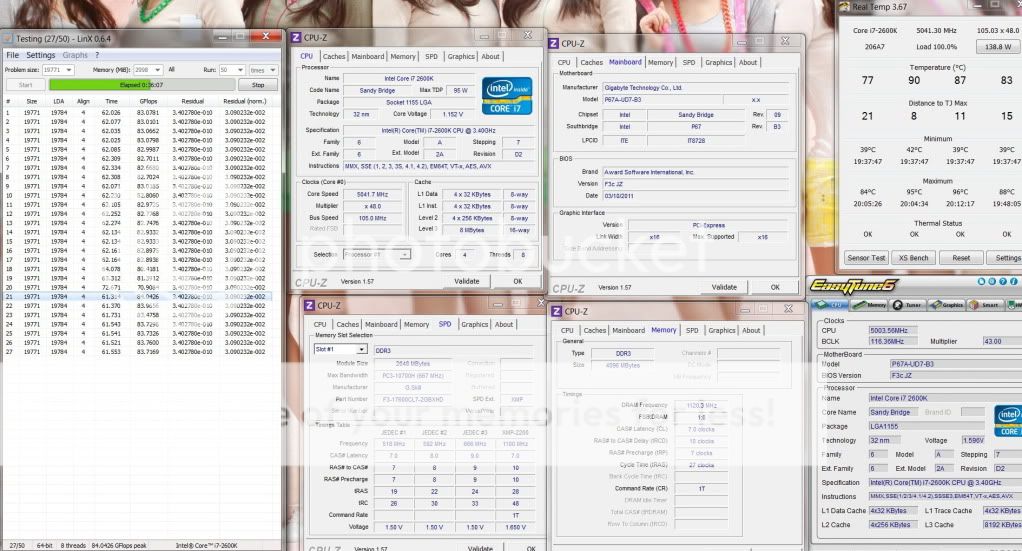This screenshot has width=1022, height=551.
Task: Click the Intel Core i7 logo in CPU-Z
Action: point(505,97)
